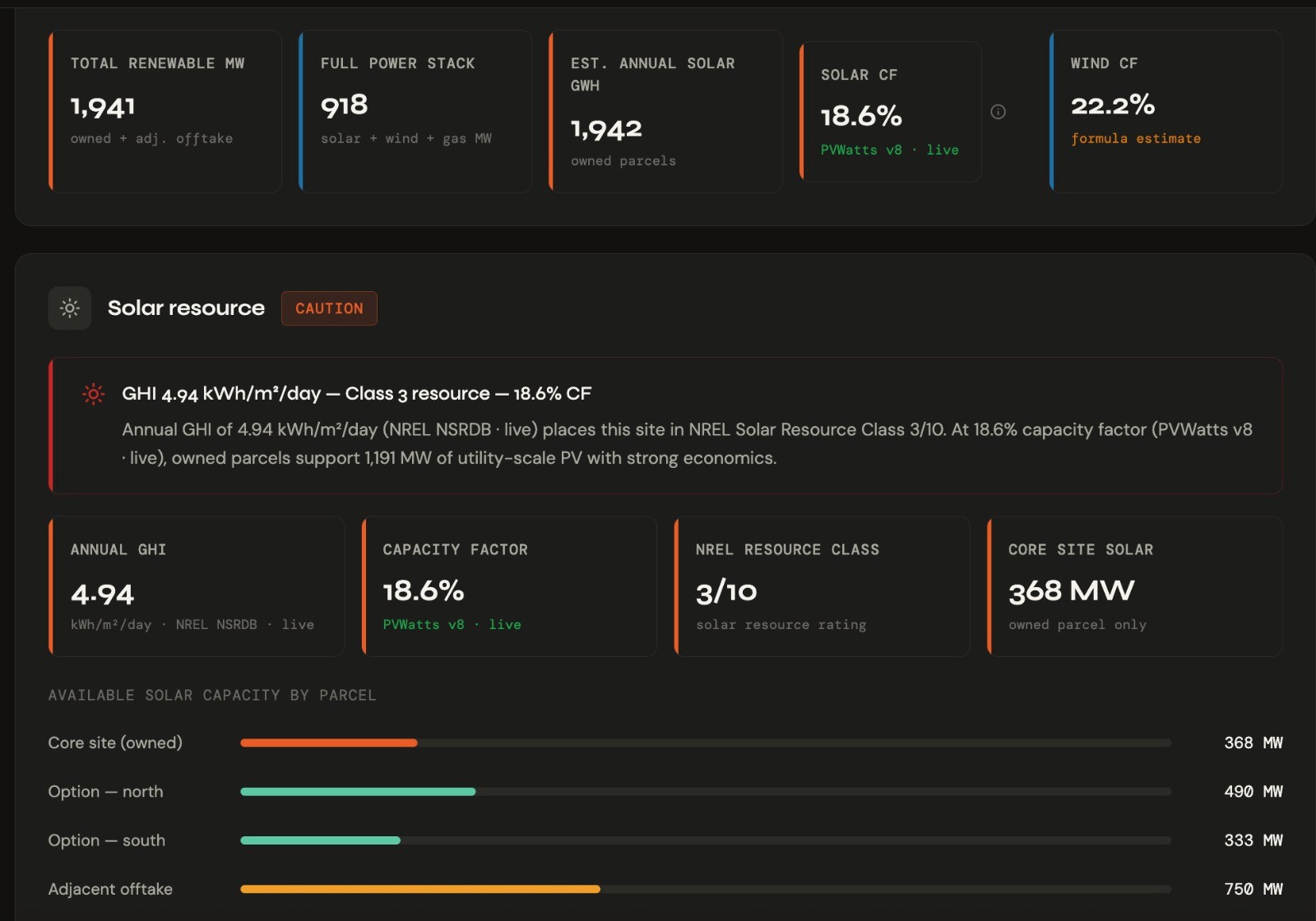Screen dimensions: 1316x921
Task: Select the Adjacent offtake capacity bar
Action: pos(706,889)
